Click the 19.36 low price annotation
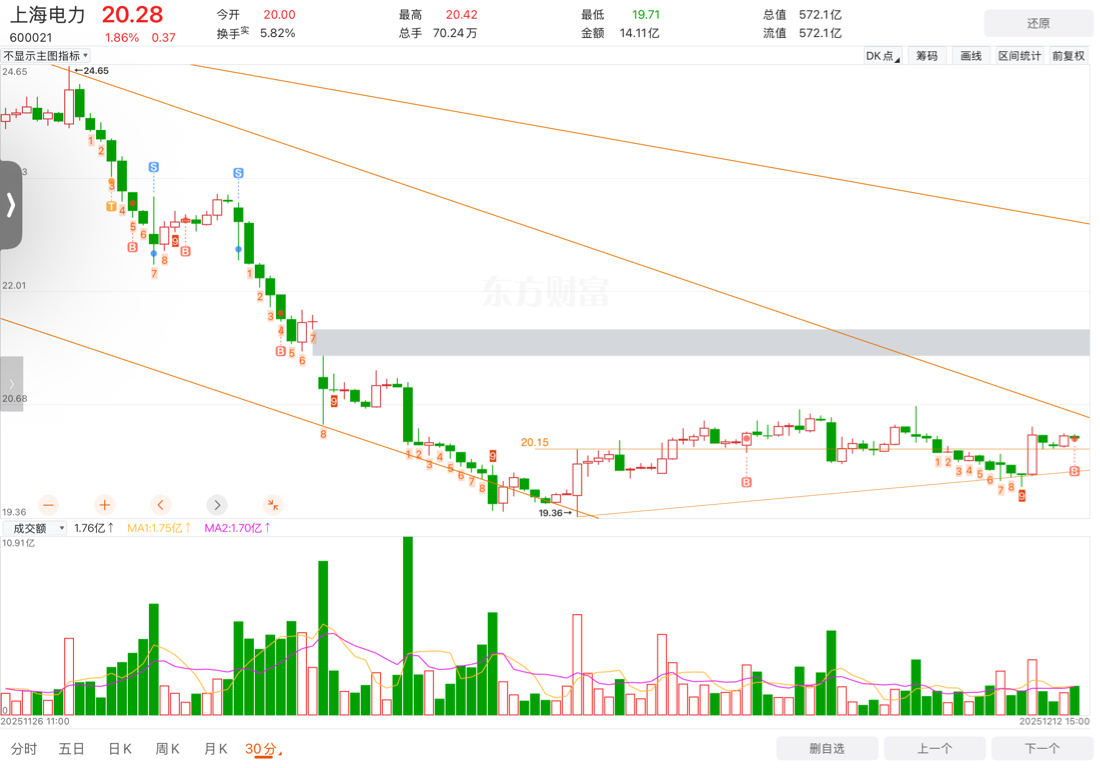The image size is (1100, 768). click(x=554, y=513)
